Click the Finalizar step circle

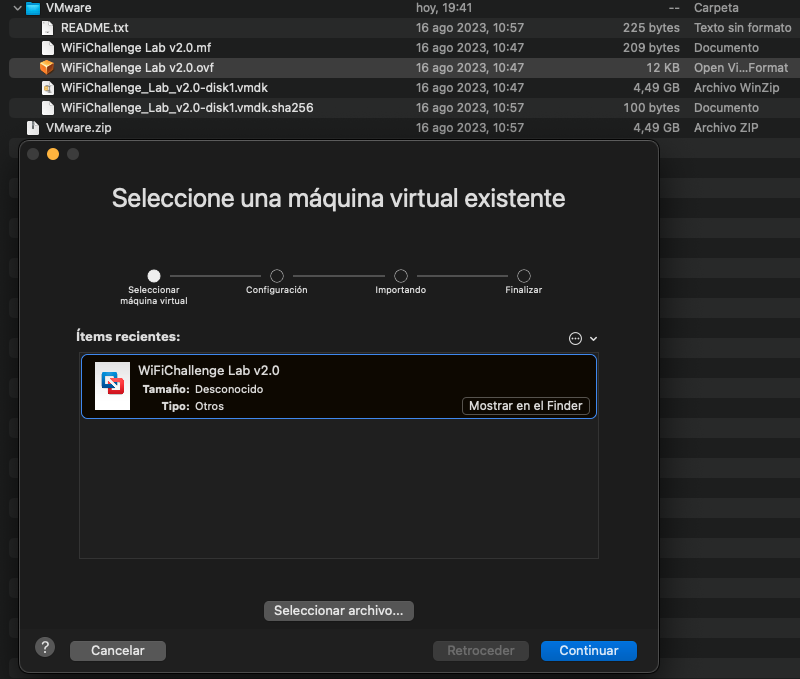[524, 276]
